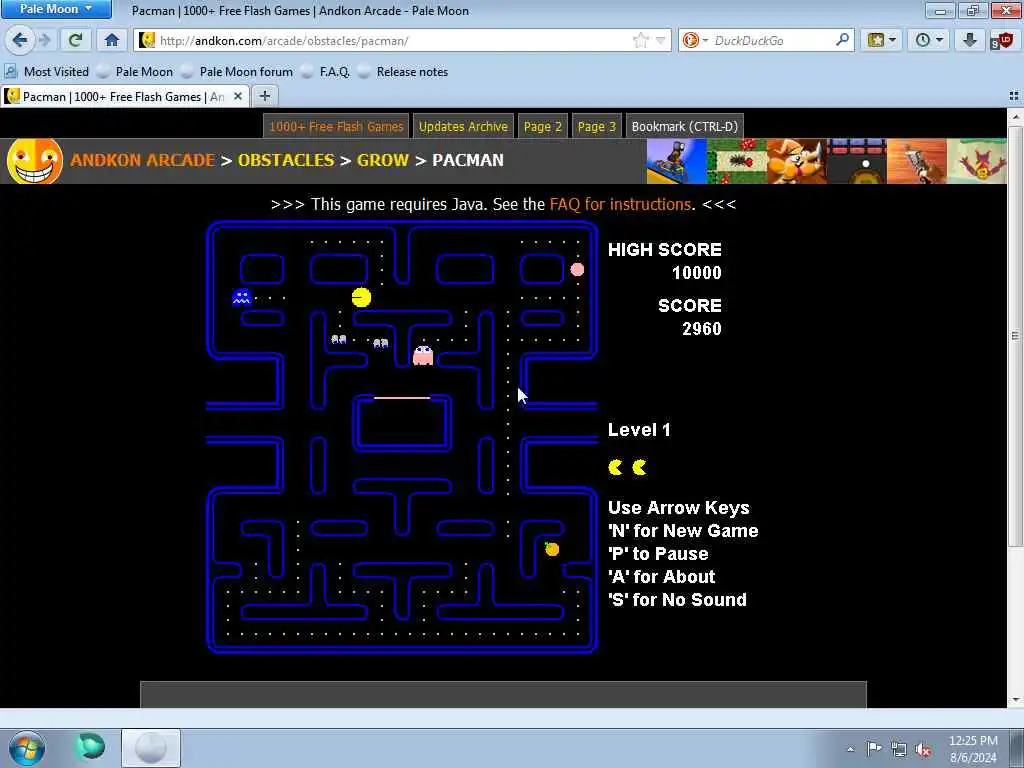Viewport: 1024px width, 768px height.
Task: Open the Most Visited bookmarks folder
Action: coord(47,72)
